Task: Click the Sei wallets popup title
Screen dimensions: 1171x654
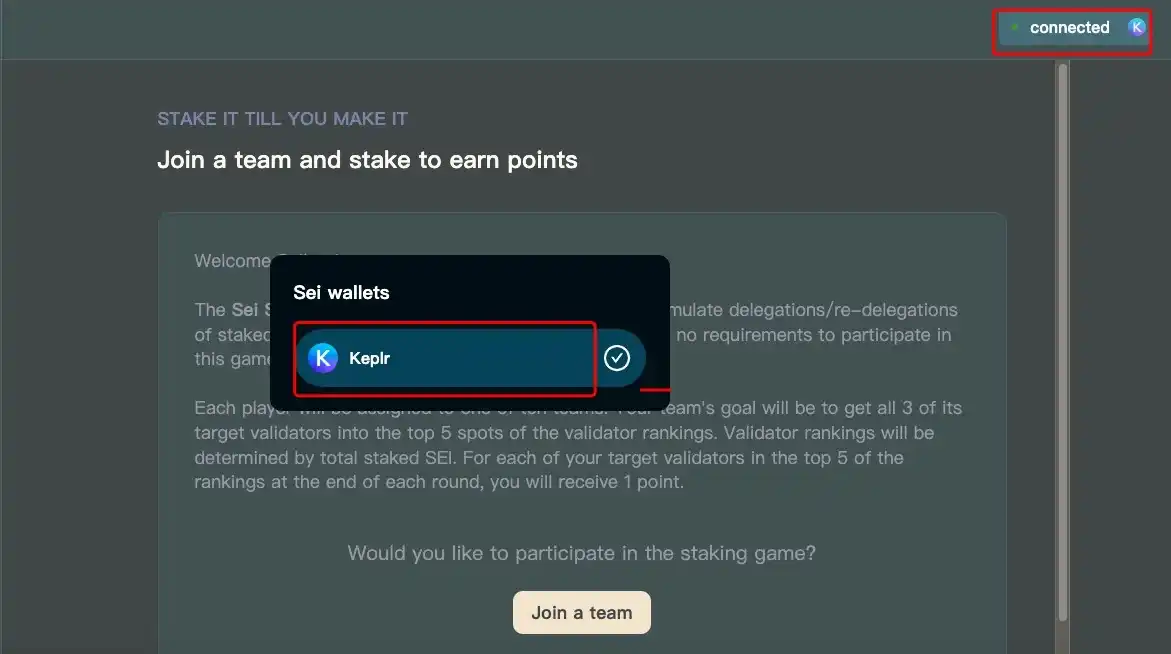Action: [x=341, y=293]
